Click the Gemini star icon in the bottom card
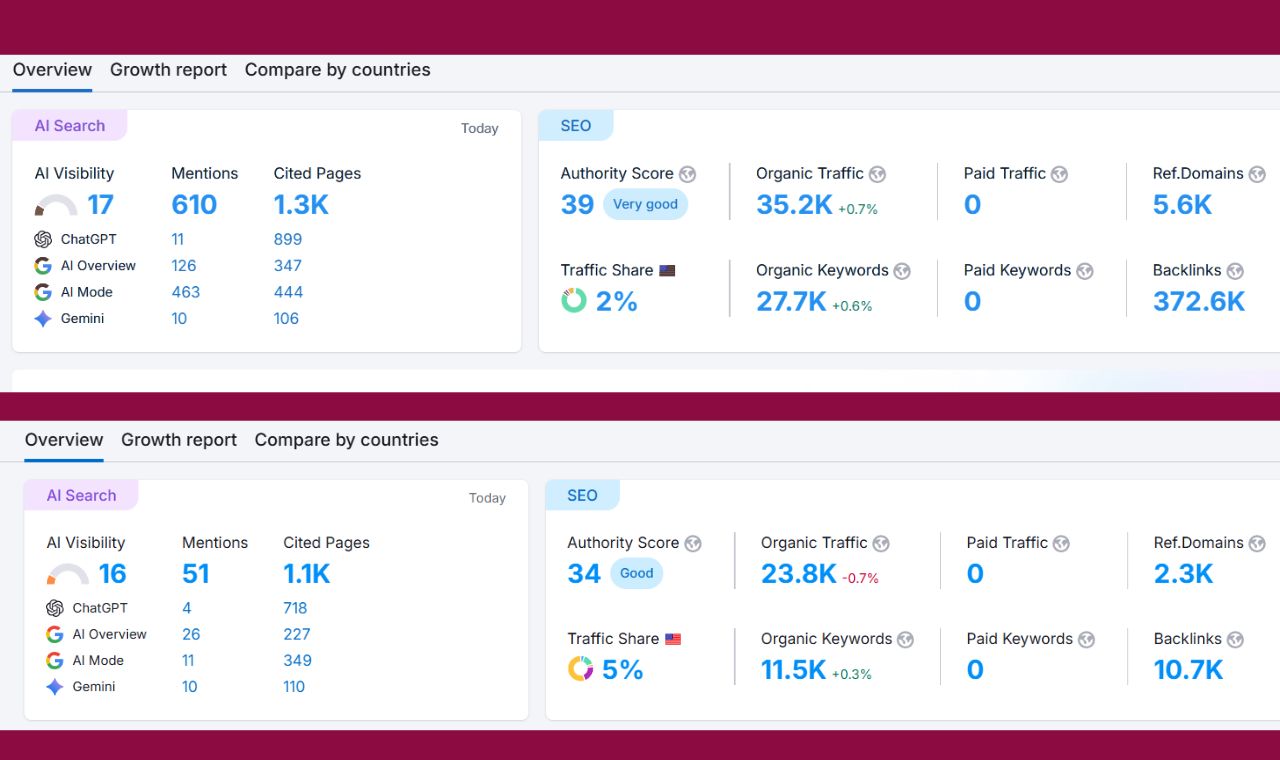This screenshot has height=760, width=1280. coord(55,687)
